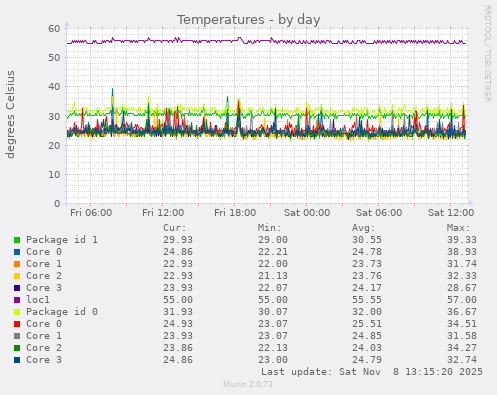The width and height of the screenshot is (497, 395).
Task: Click the Package id 0 min value 30.07
Action: [x=273, y=312]
